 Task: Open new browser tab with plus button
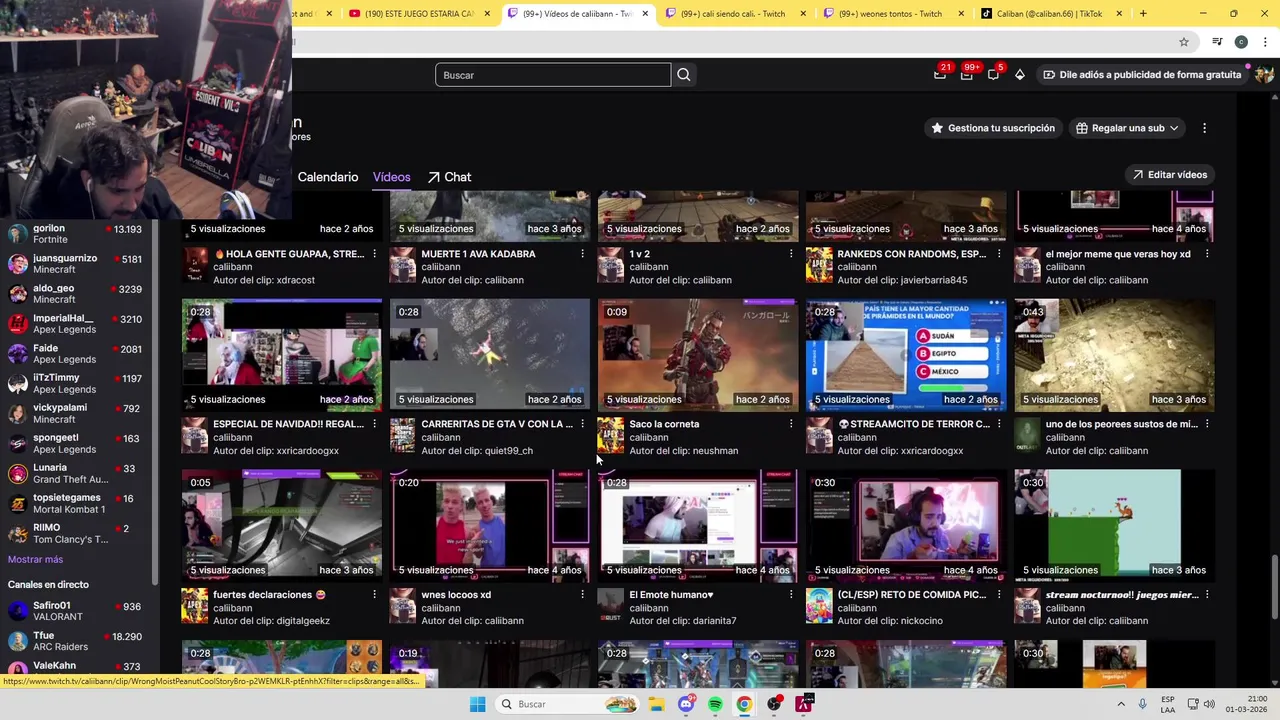coord(1143,14)
